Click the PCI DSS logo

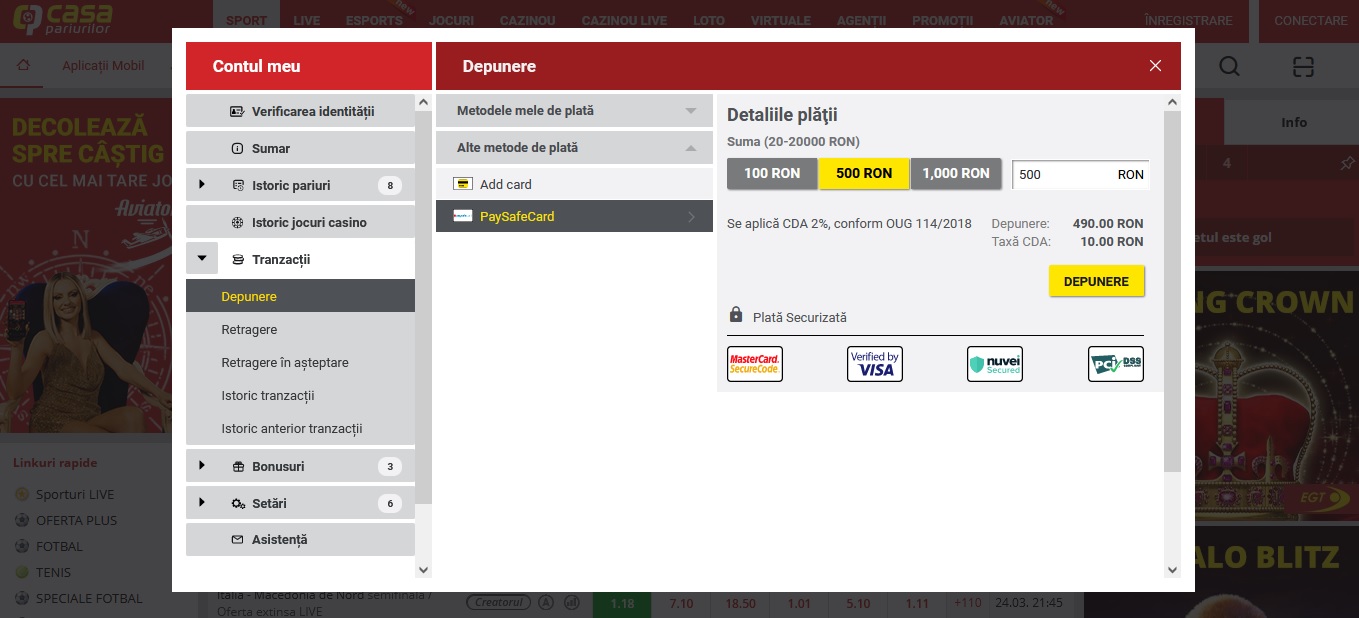pyautogui.click(x=1116, y=364)
